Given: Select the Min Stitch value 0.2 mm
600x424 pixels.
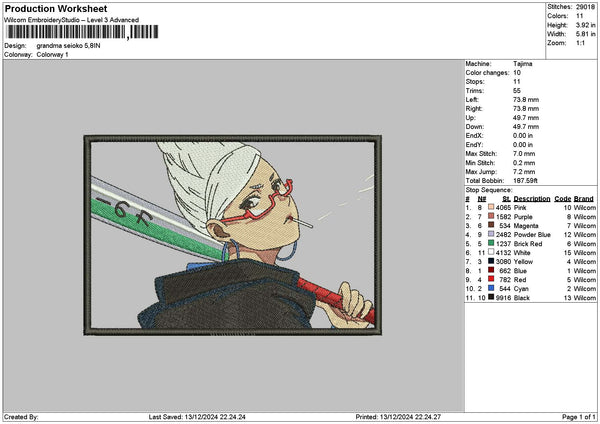Looking at the screenshot, I should (524, 163).
